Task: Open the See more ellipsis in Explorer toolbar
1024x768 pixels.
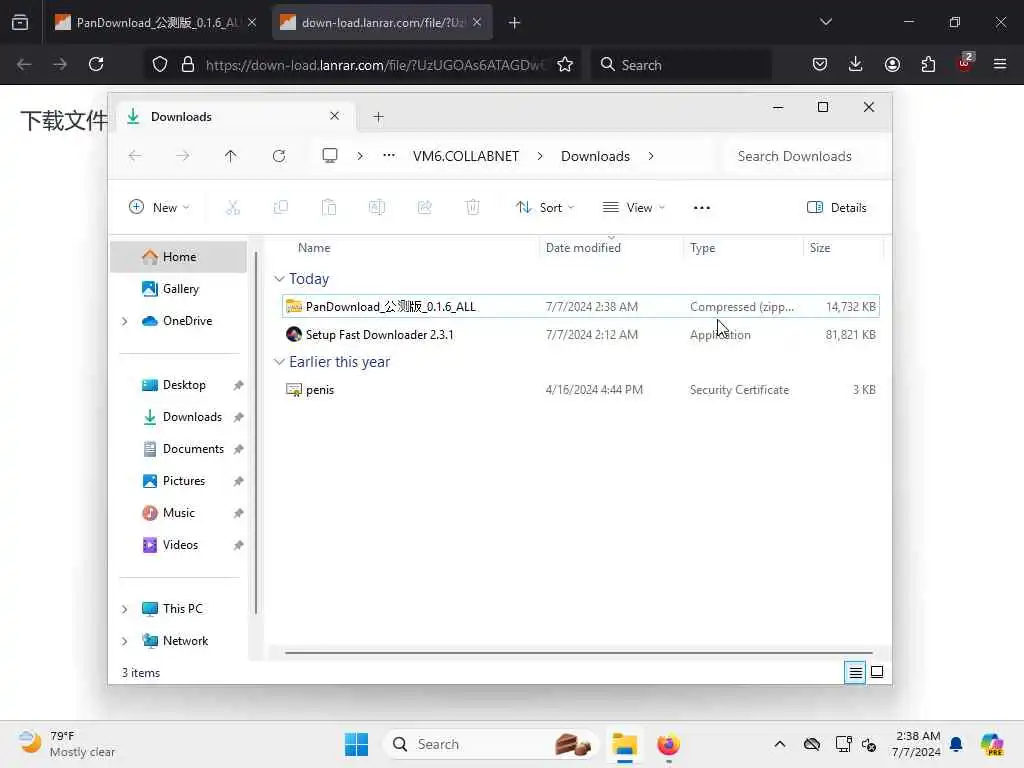Action: (x=701, y=208)
